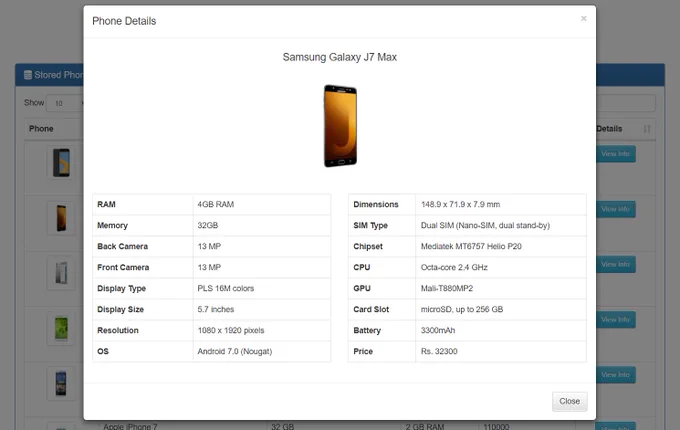Click the Close button in dialog footer
The image size is (680, 430).
569,401
